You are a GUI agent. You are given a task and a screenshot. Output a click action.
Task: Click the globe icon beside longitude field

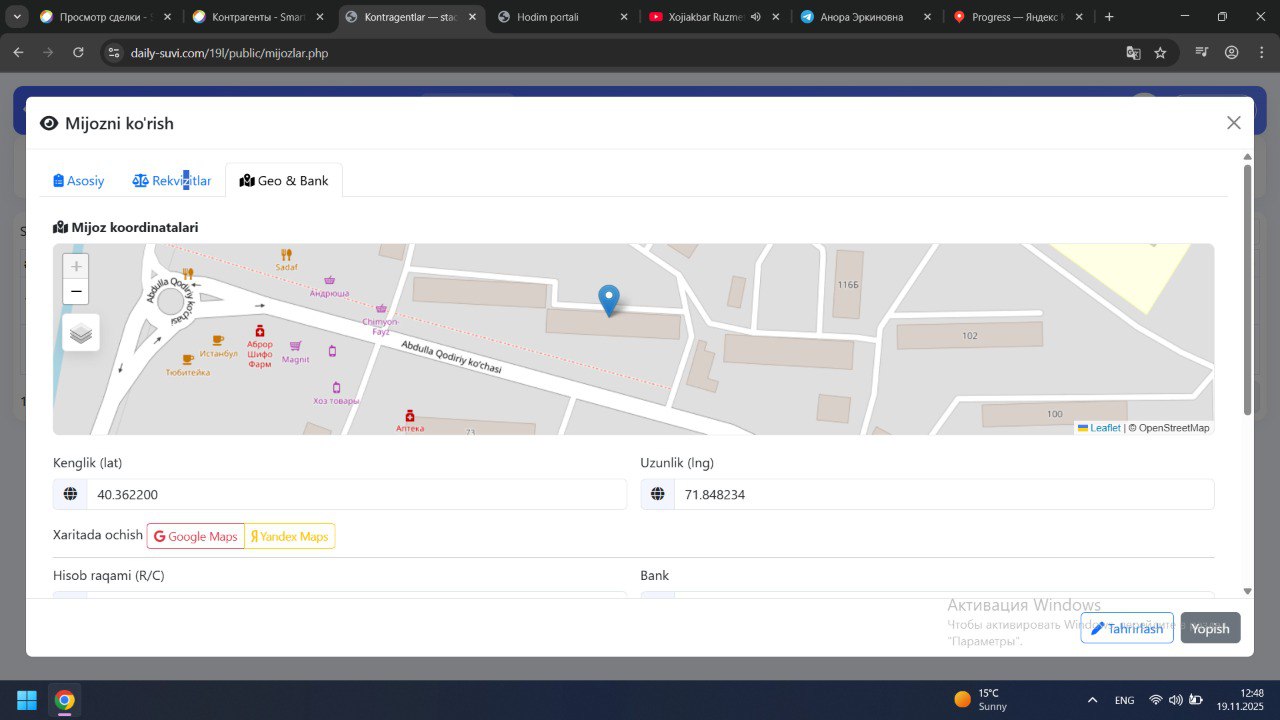click(x=657, y=494)
